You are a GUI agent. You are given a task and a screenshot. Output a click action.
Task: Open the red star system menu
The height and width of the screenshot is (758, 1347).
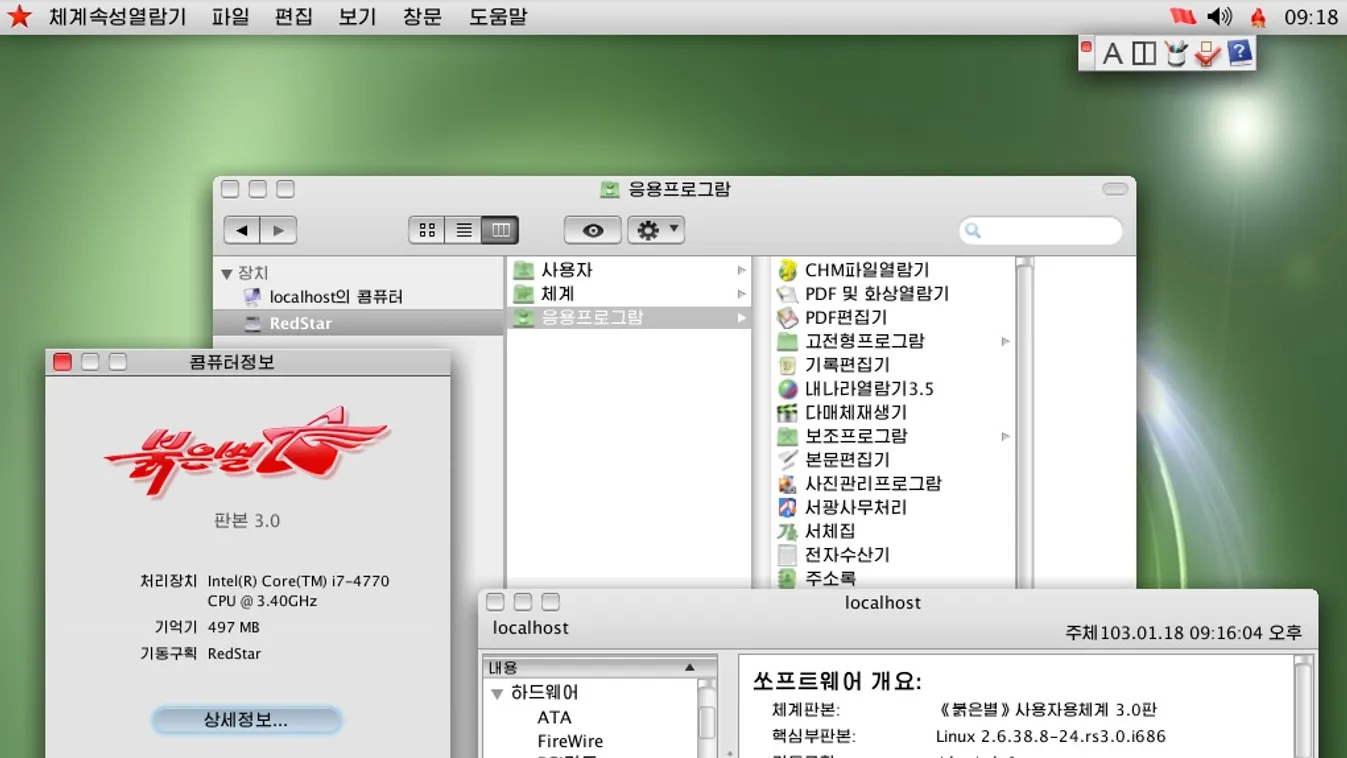pyautogui.click(x=19, y=16)
